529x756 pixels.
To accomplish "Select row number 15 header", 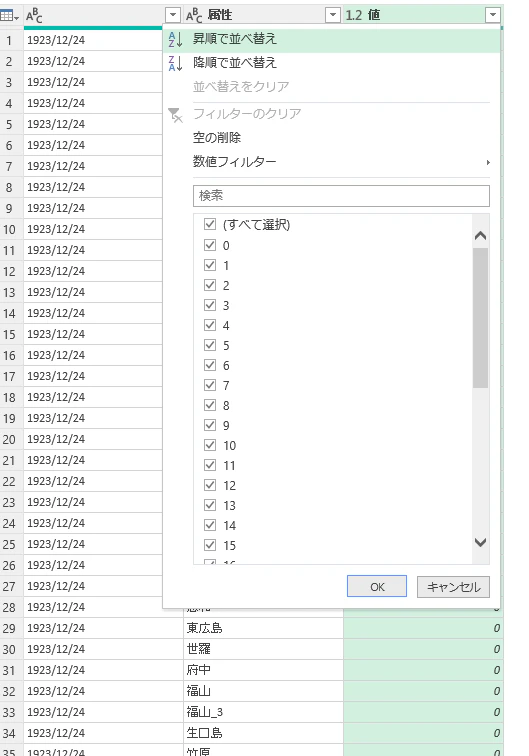I will [11, 334].
